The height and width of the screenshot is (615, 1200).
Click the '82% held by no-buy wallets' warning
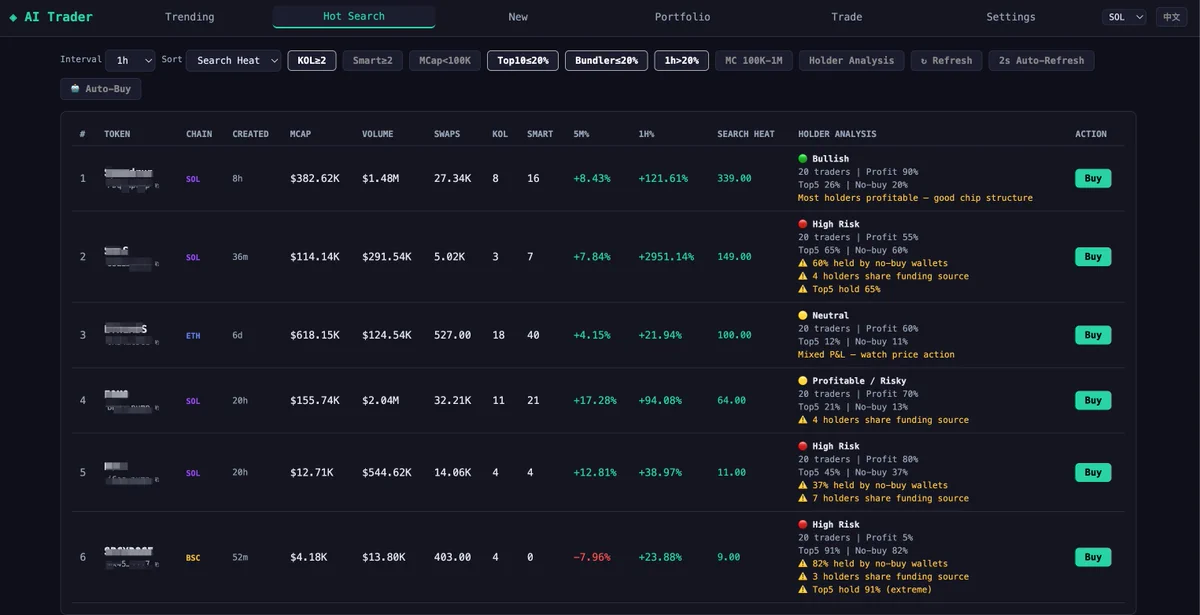pos(873,564)
